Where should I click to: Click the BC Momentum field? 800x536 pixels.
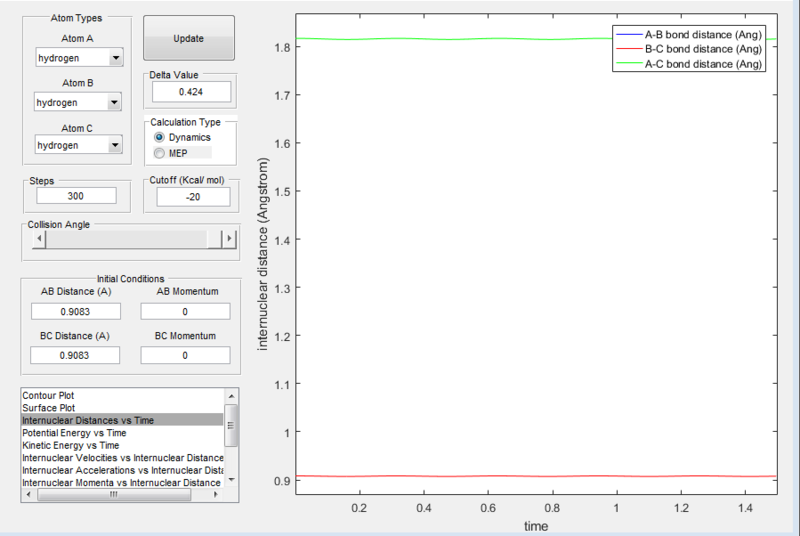[x=185, y=355]
